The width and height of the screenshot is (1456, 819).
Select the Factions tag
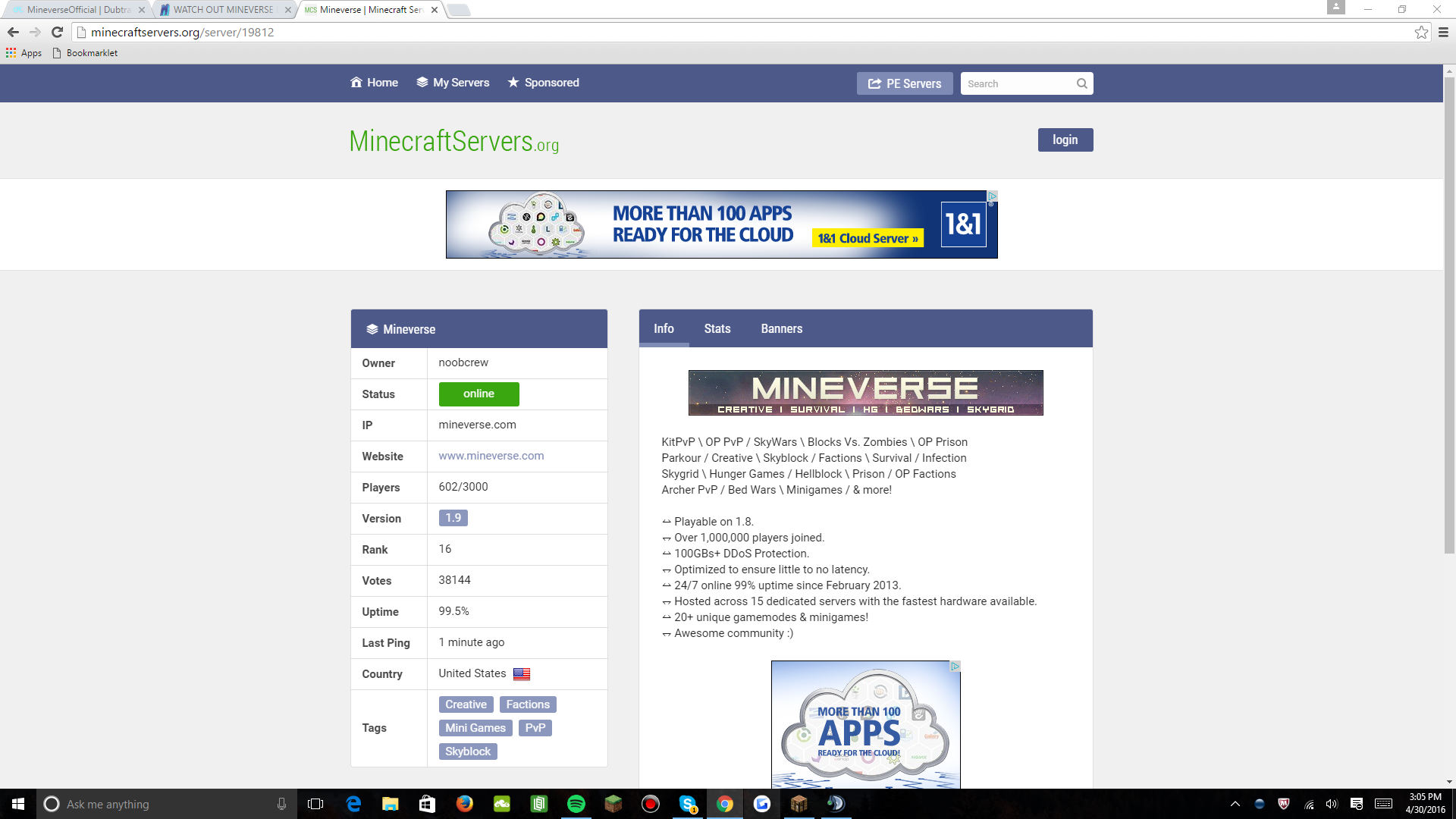pos(528,704)
